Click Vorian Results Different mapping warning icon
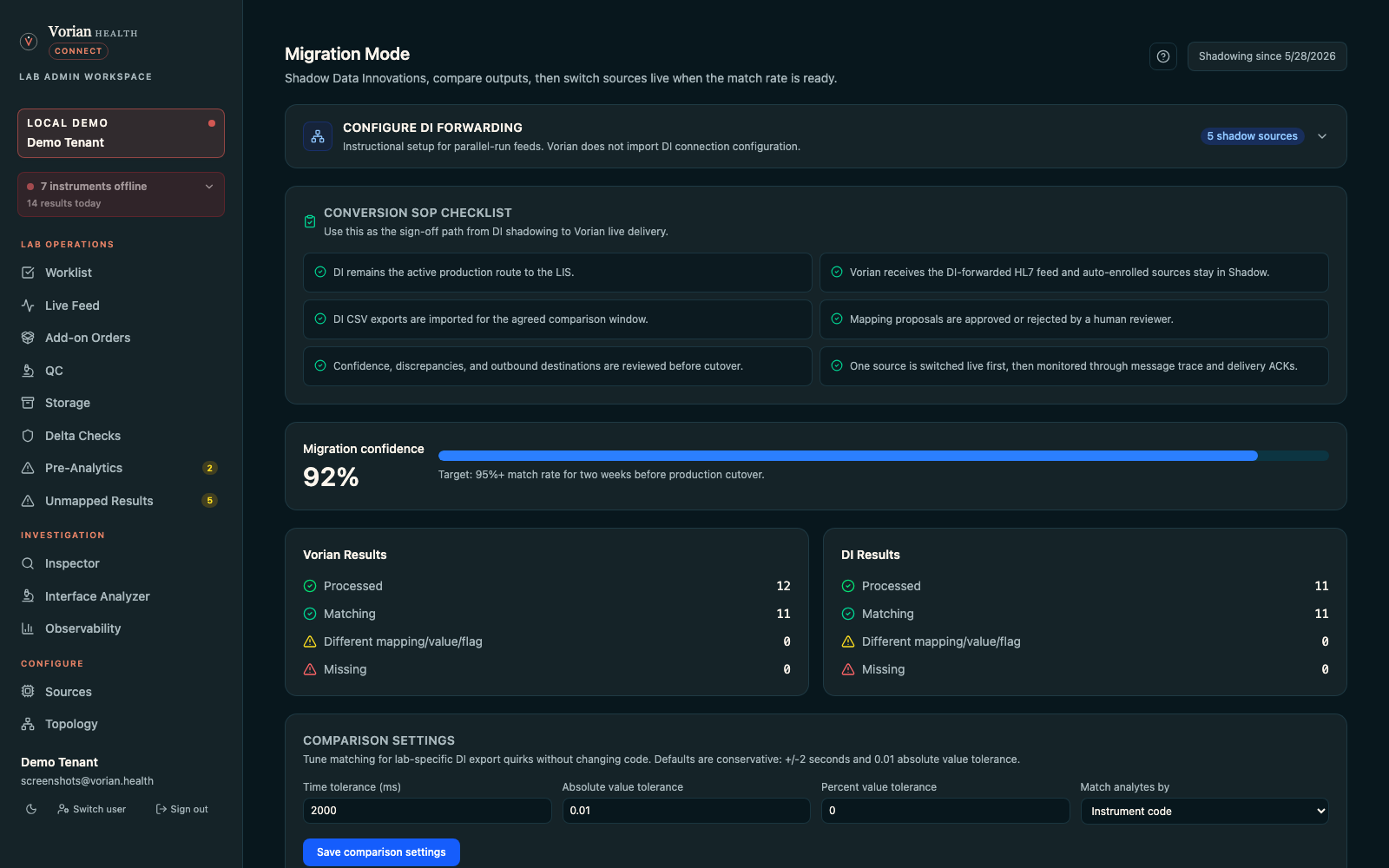The height and width of the screenshot is (868, 1389). coord(310,641)
